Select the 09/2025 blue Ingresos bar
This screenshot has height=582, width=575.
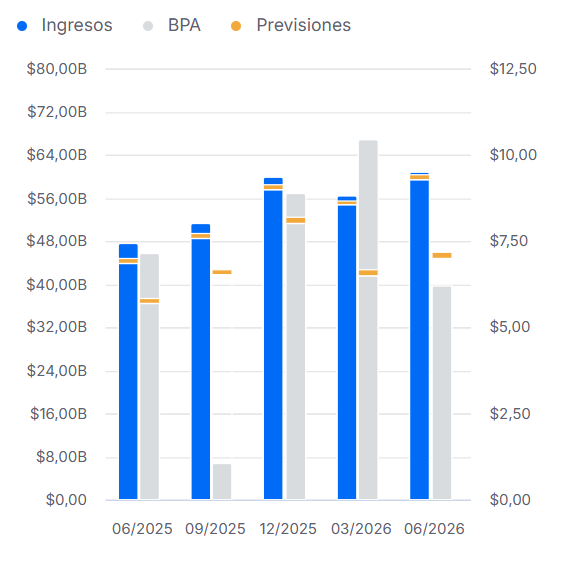(x=201, y=362)
